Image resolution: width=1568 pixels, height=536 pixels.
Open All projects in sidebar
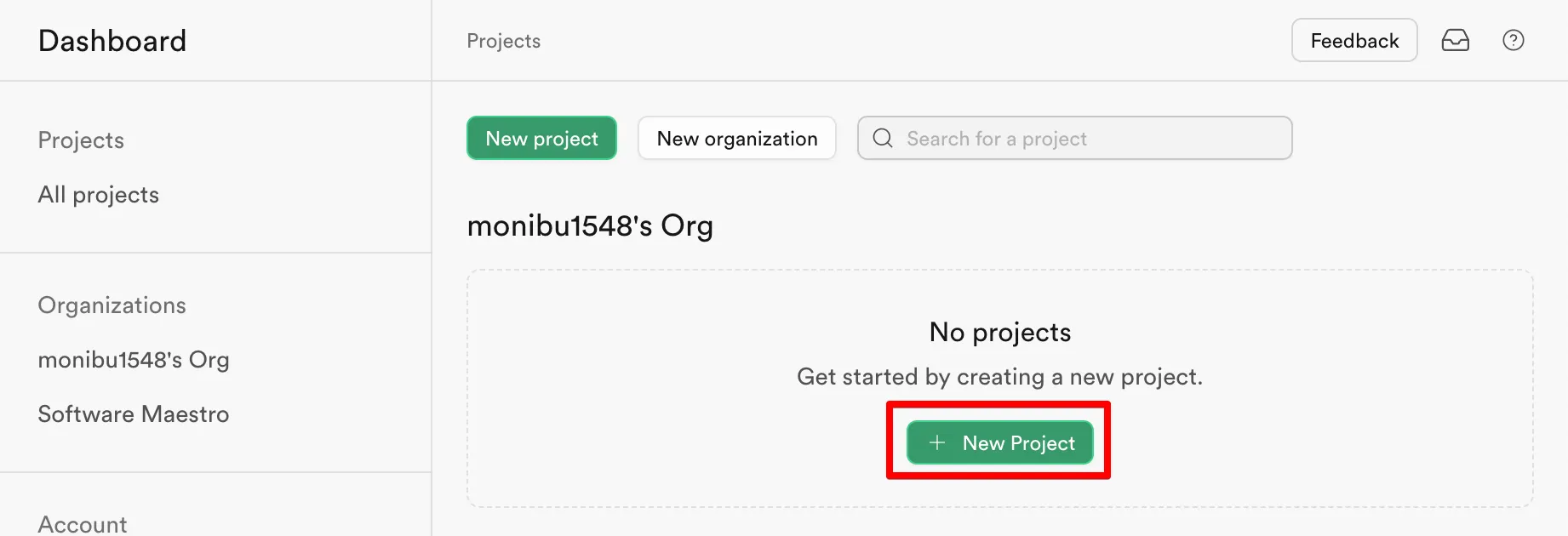point(99,195)
